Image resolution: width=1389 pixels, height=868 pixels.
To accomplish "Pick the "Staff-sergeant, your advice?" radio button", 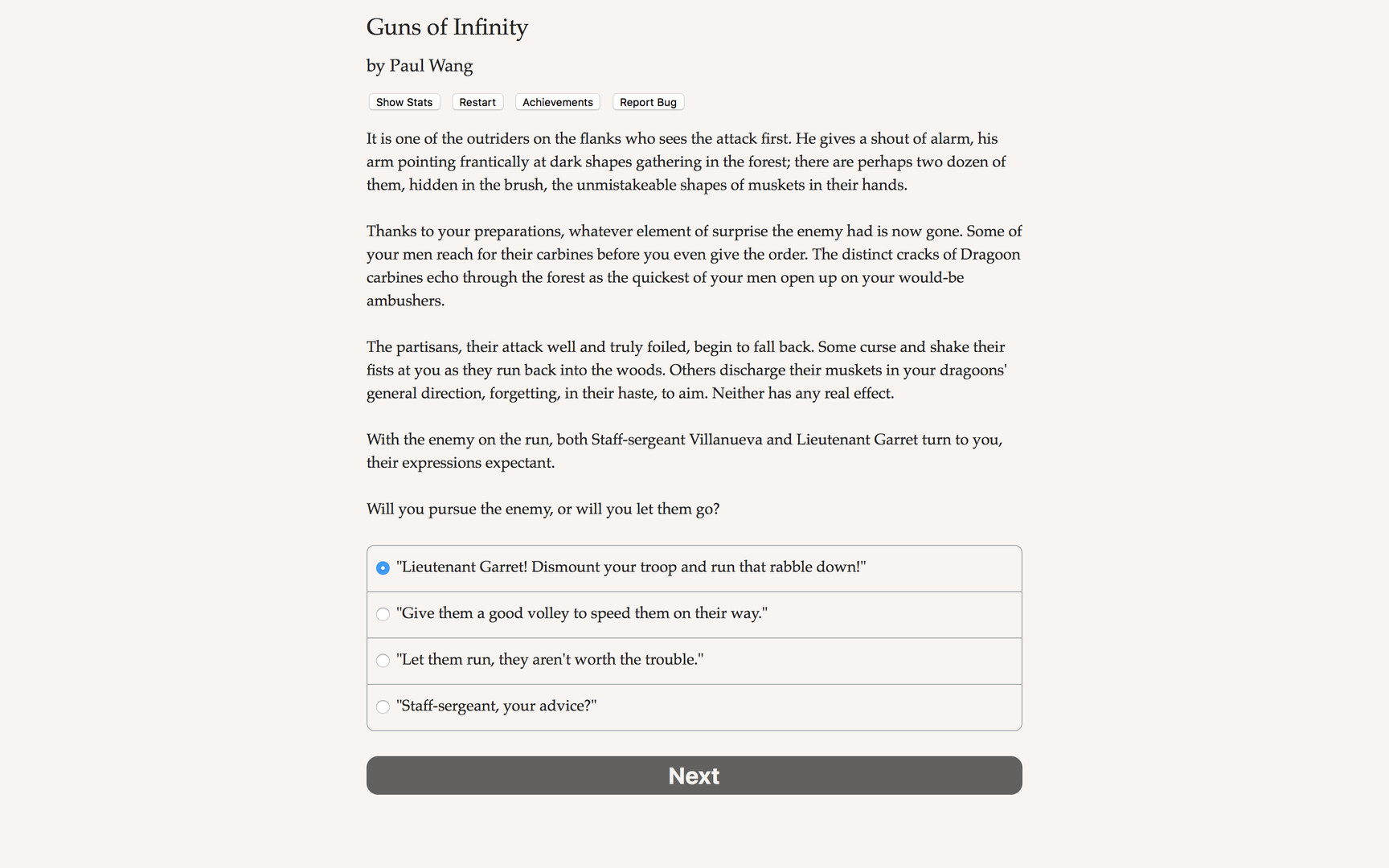I will 383,707.
